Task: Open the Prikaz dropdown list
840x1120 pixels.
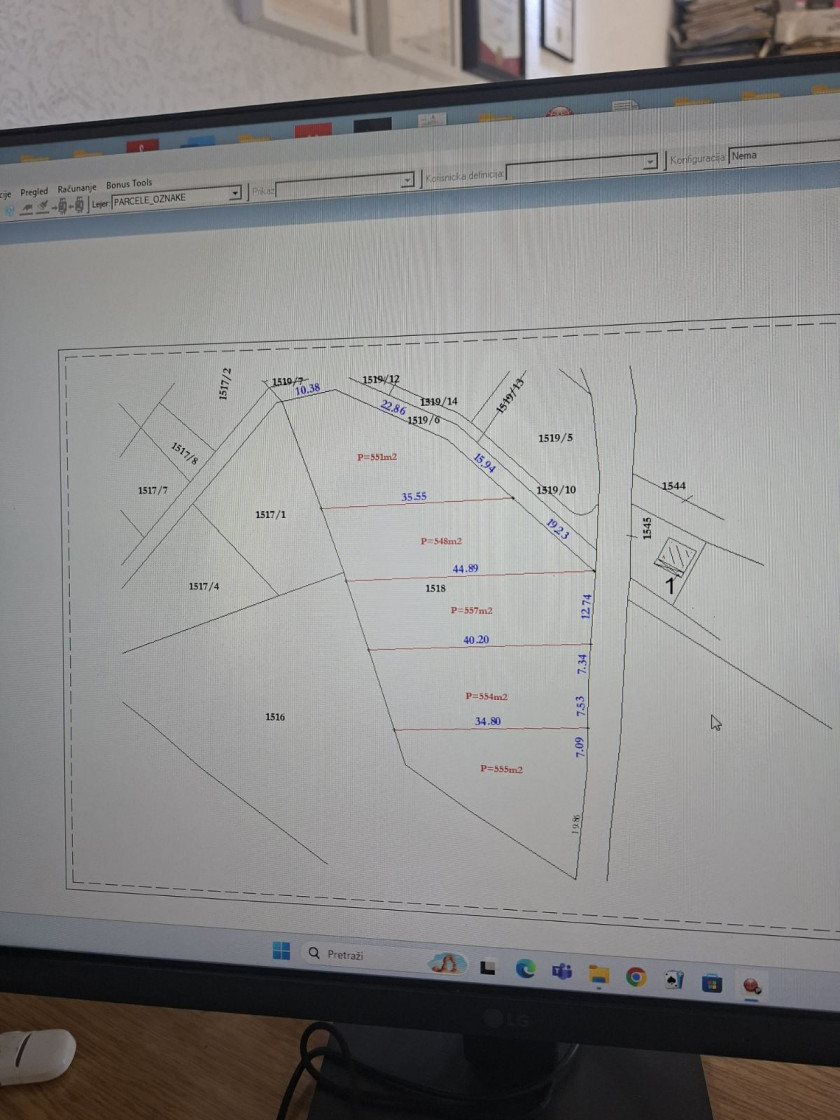Action: point(407,181)
